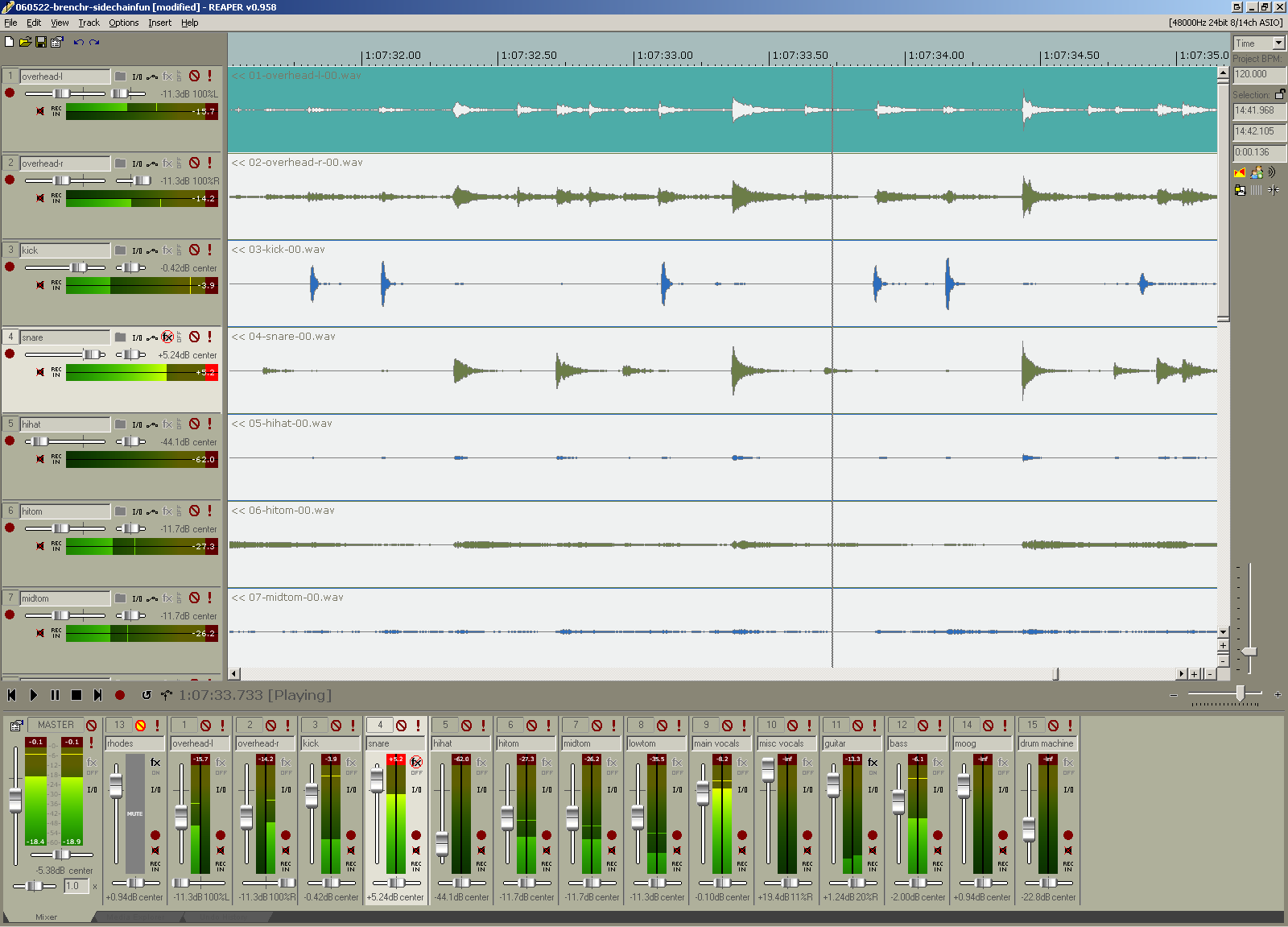This screenshot has height=927, width=1288.
Task: Mute the snare track
Action: pyautogui.click(x=194, y=337)
